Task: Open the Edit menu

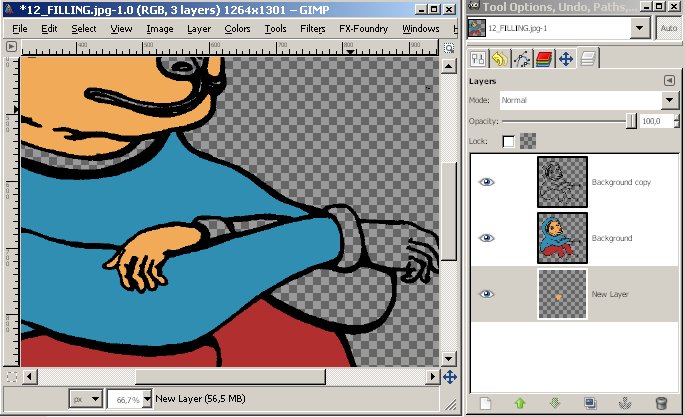Action: [x=49, y=29]
